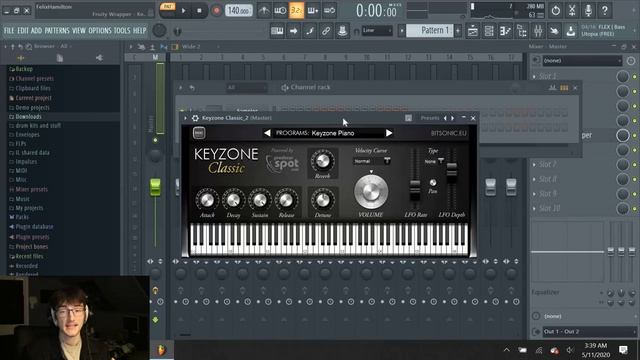Image resolution: width=640 pixels, height=360 pixels.
Task: Click the 140 BPM tempo field
Action: tap(239, 11)
